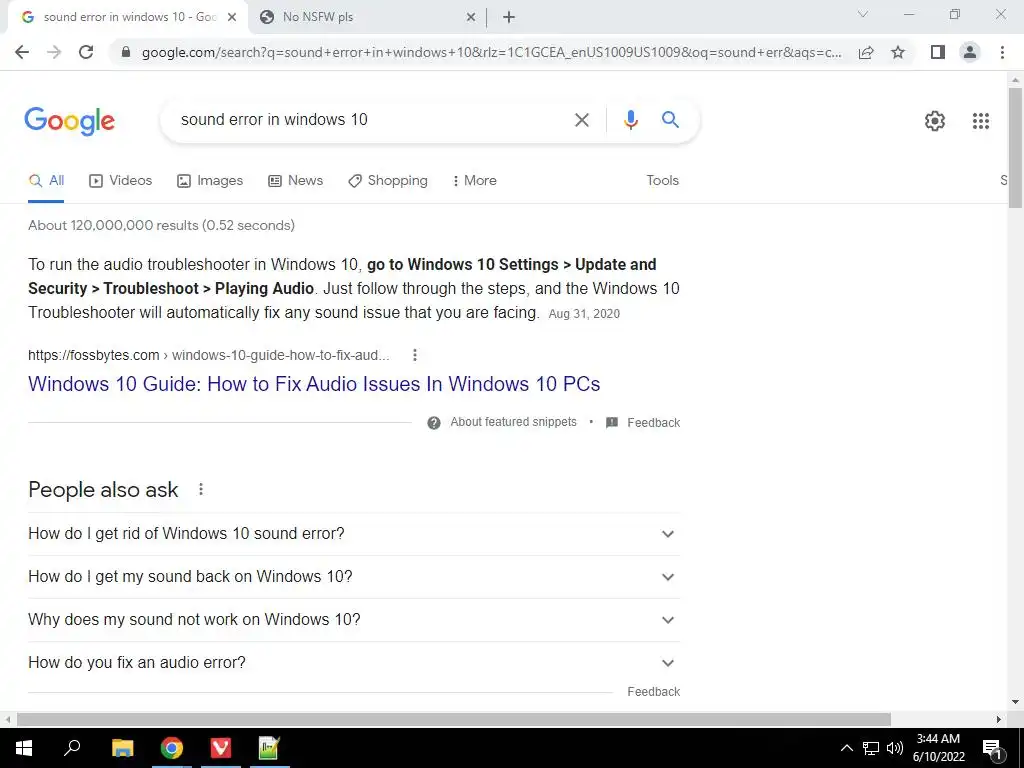Switch to the Videos tab
The height and width of the screenshot is (768, 1024).
tap(120, 181)
